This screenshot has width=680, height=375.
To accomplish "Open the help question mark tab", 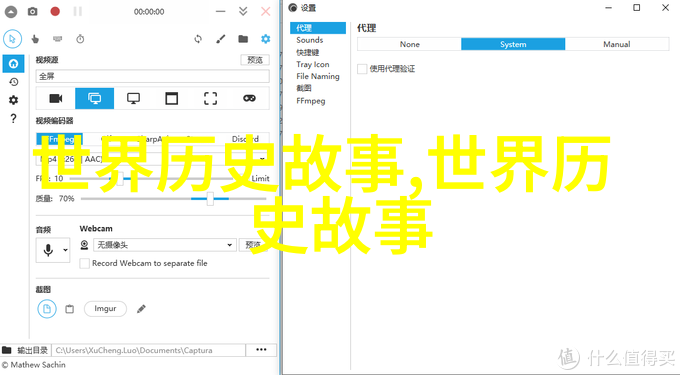I will (13, 118).
